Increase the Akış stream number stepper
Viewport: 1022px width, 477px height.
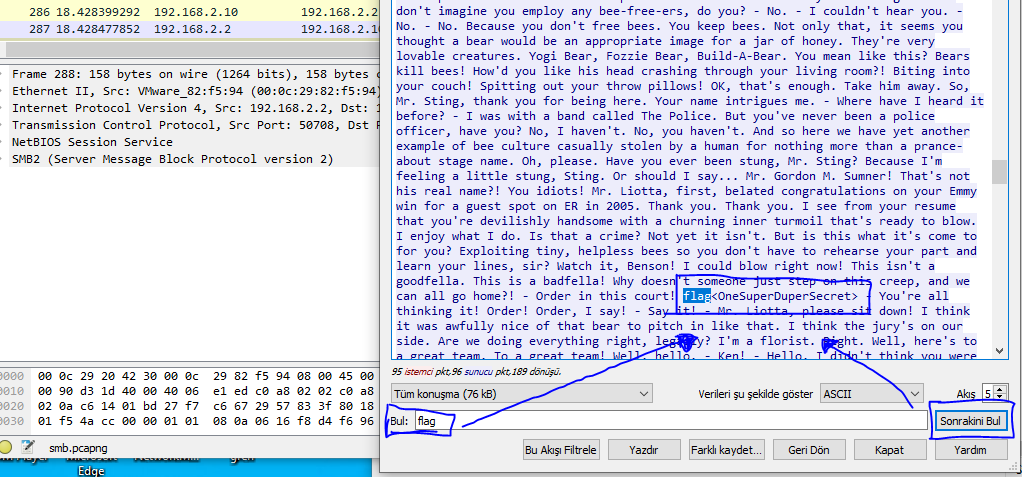(1000, 389)
